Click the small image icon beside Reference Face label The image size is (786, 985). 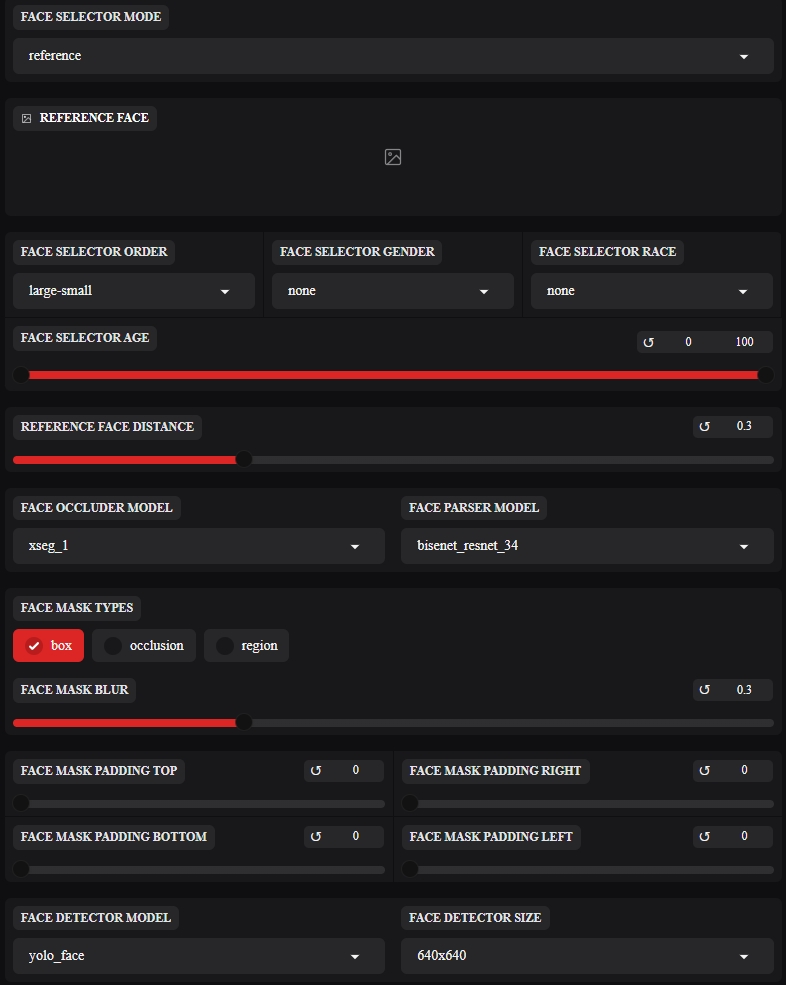(x=26, y=118)
